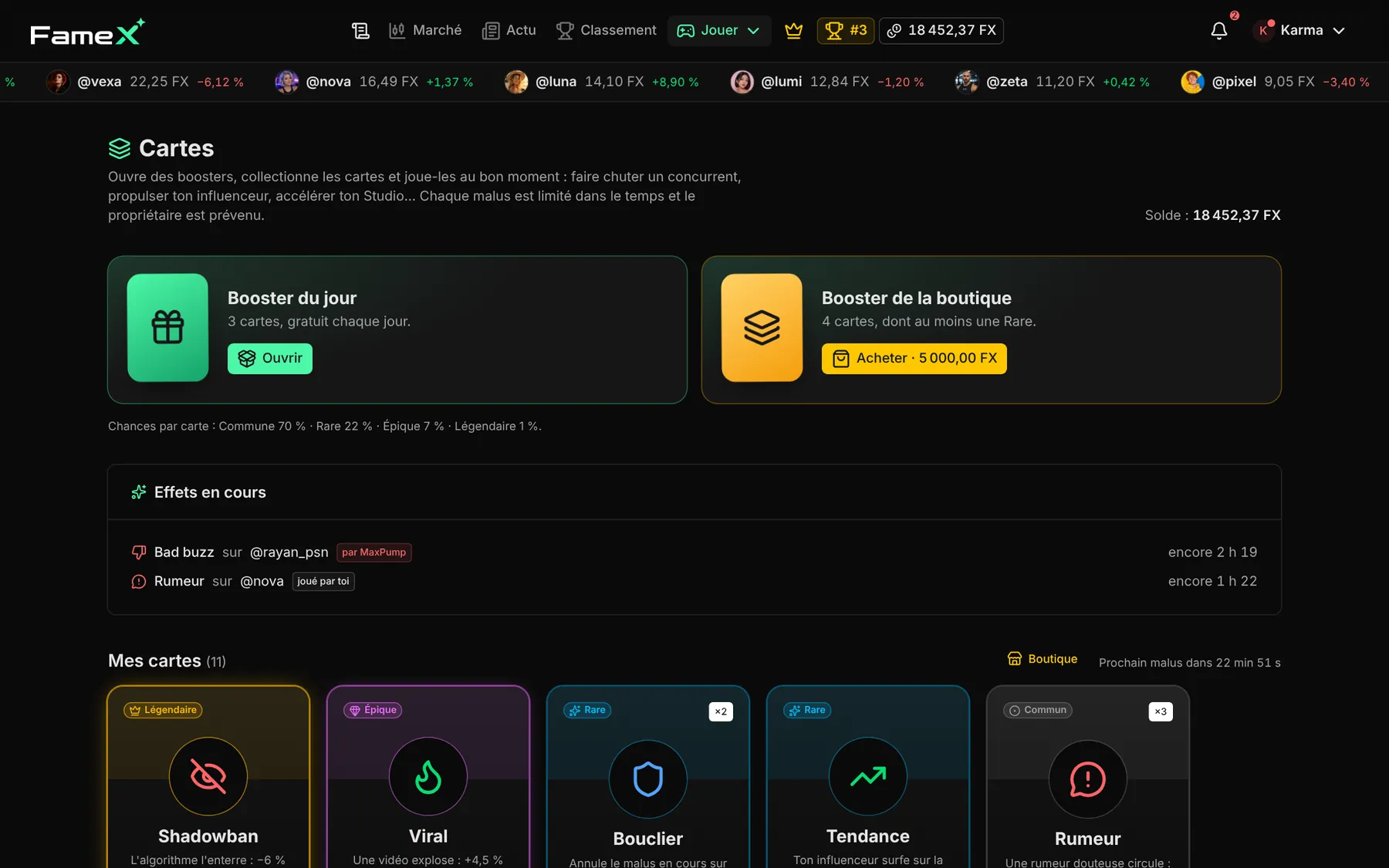Open the Boutique link above the cards
This screenshot has width=1389, height=868.
[1043, 659]
